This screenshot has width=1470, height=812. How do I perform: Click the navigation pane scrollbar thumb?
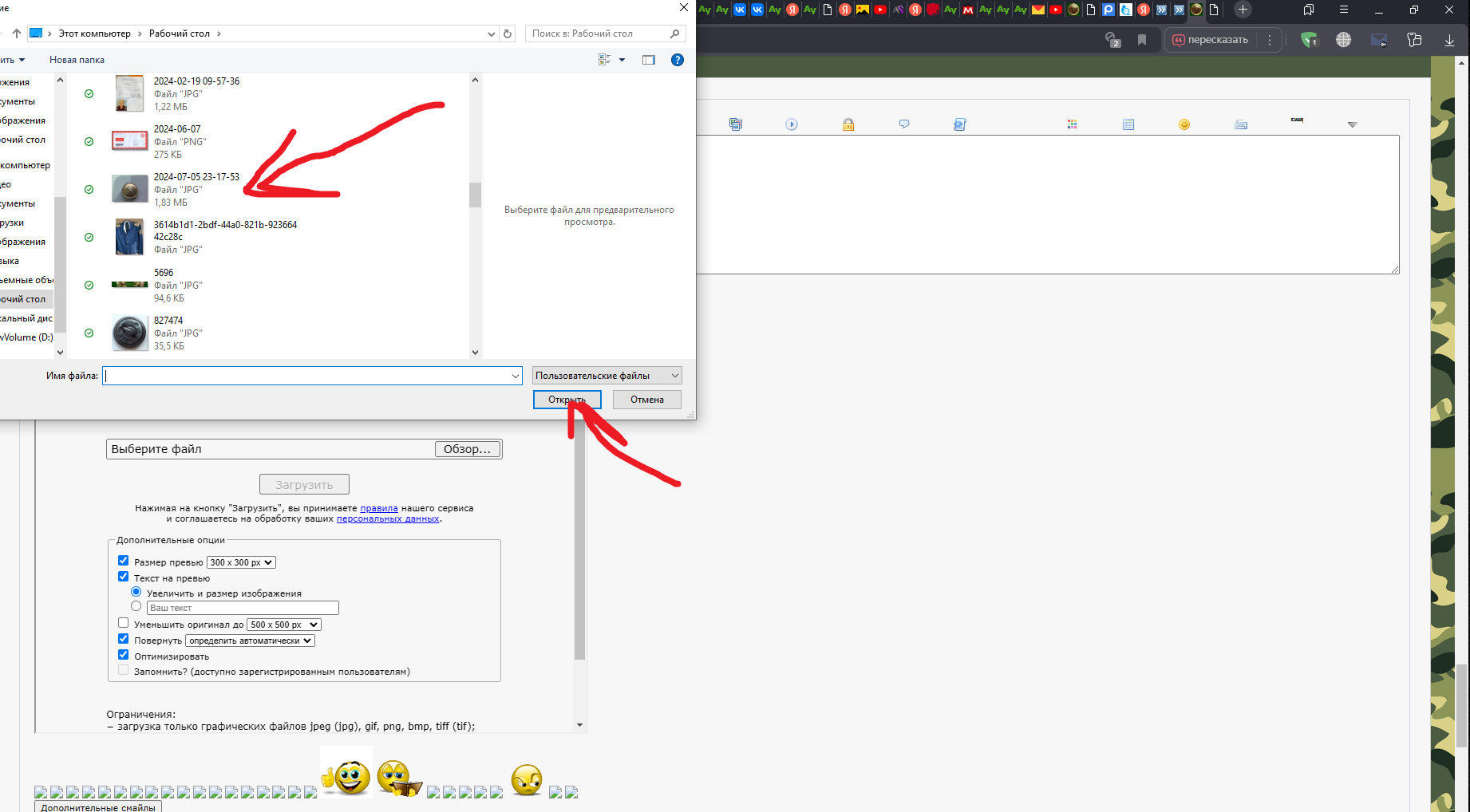click(x=59, y=263)
